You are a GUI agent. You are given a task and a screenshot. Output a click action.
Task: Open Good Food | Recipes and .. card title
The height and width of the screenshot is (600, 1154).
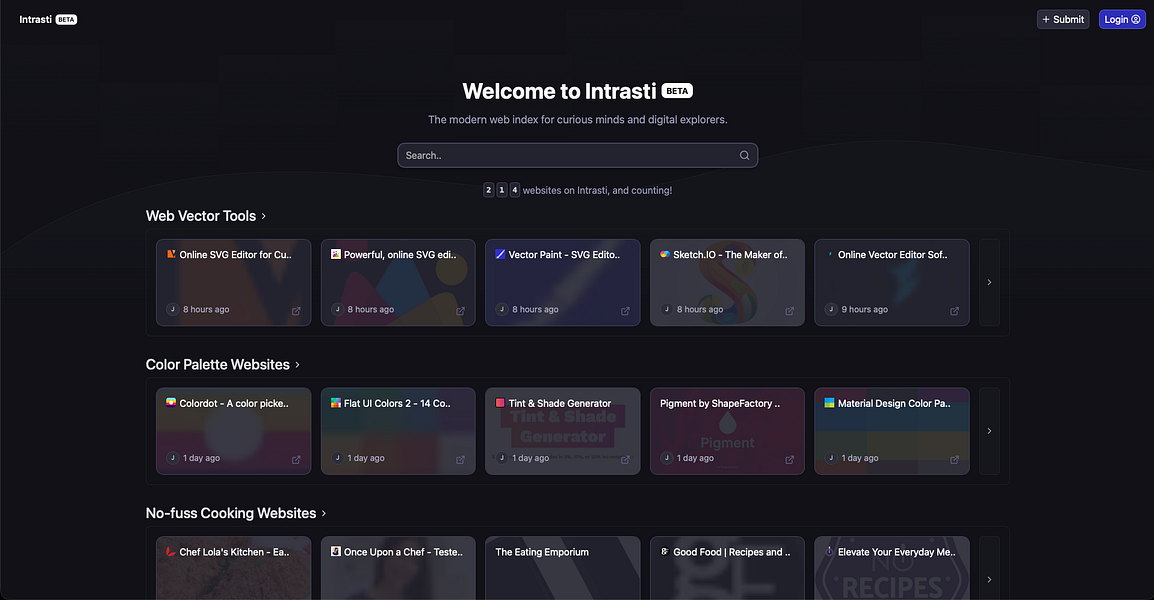point(732,552)
